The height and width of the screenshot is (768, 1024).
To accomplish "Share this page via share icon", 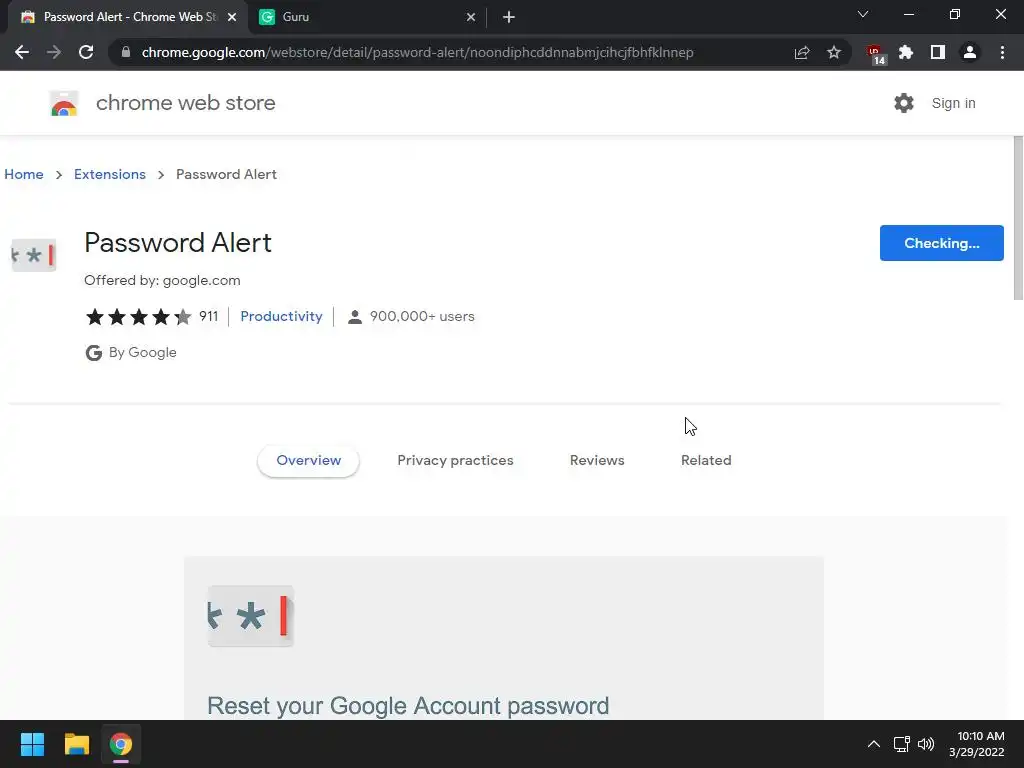I will coord(802,52).
